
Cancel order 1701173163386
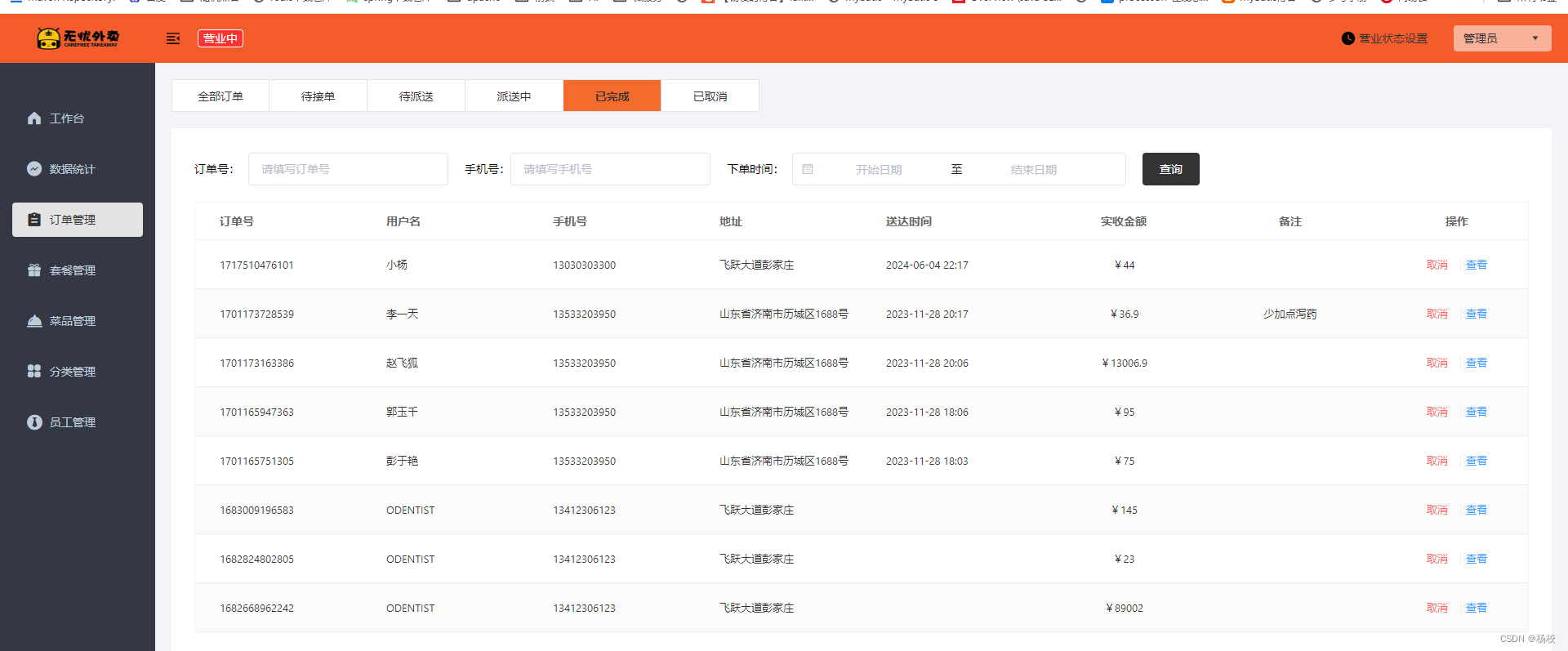click(x=1437, y=363)
